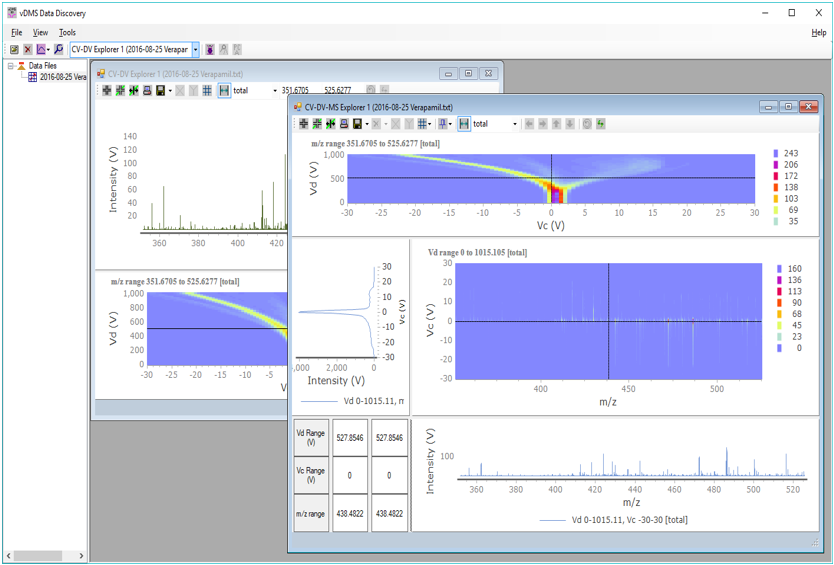The width and height of the screenshot is (834, 565).
Task: Toggle the range width button in CV-DV-MS Explorer toolbar
Action: click(464, 123)
